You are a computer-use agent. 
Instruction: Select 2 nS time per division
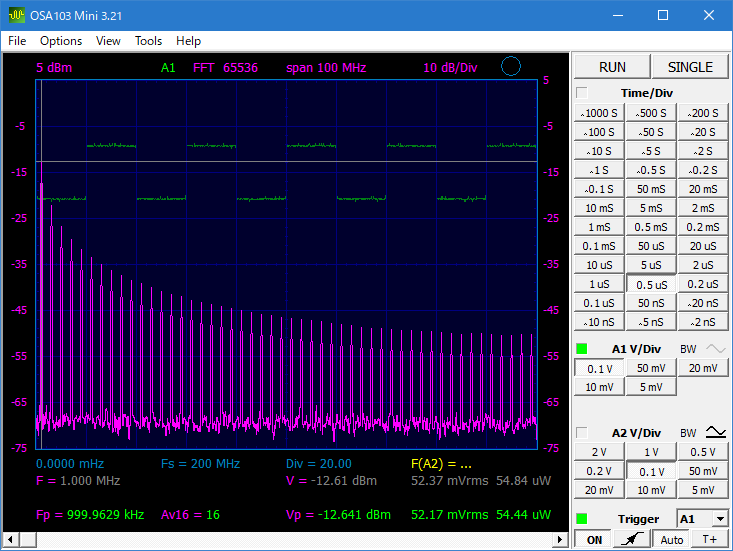(x=703, y=322)
